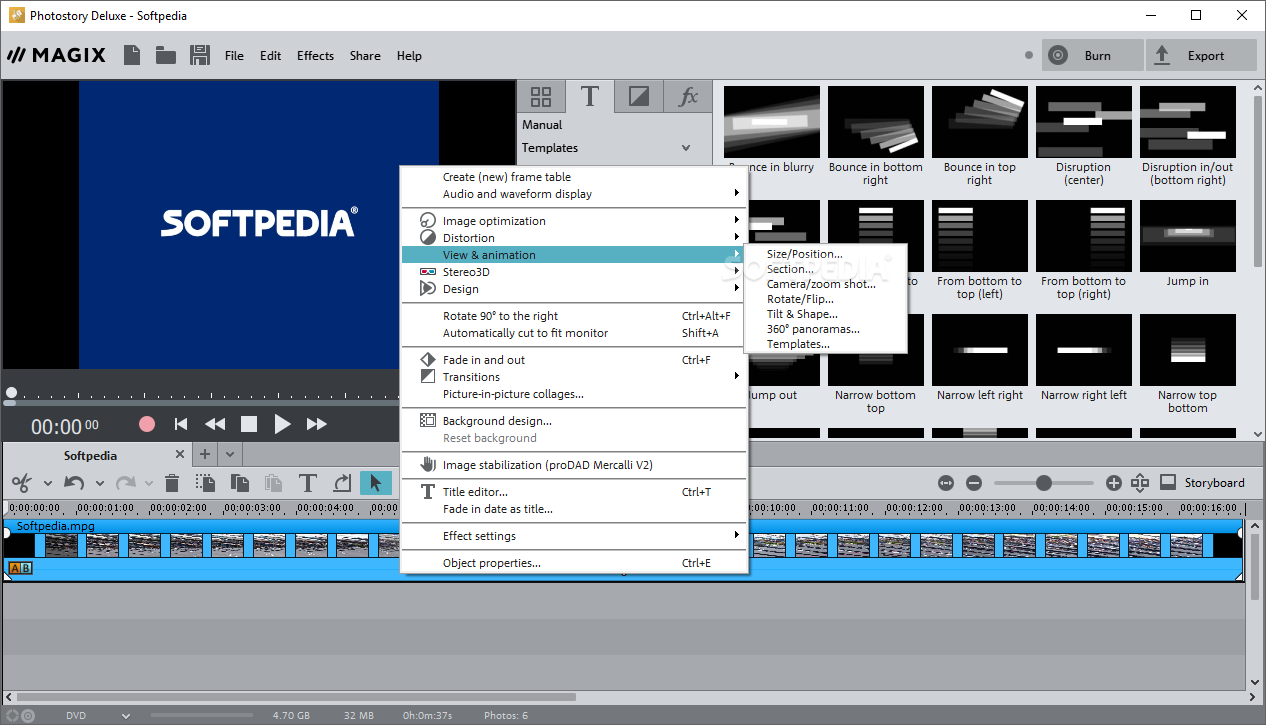Viewport: 1266px width, 725px height.
Task: Open the project tabs dropdown arrow
Action: tap(229, 454)
